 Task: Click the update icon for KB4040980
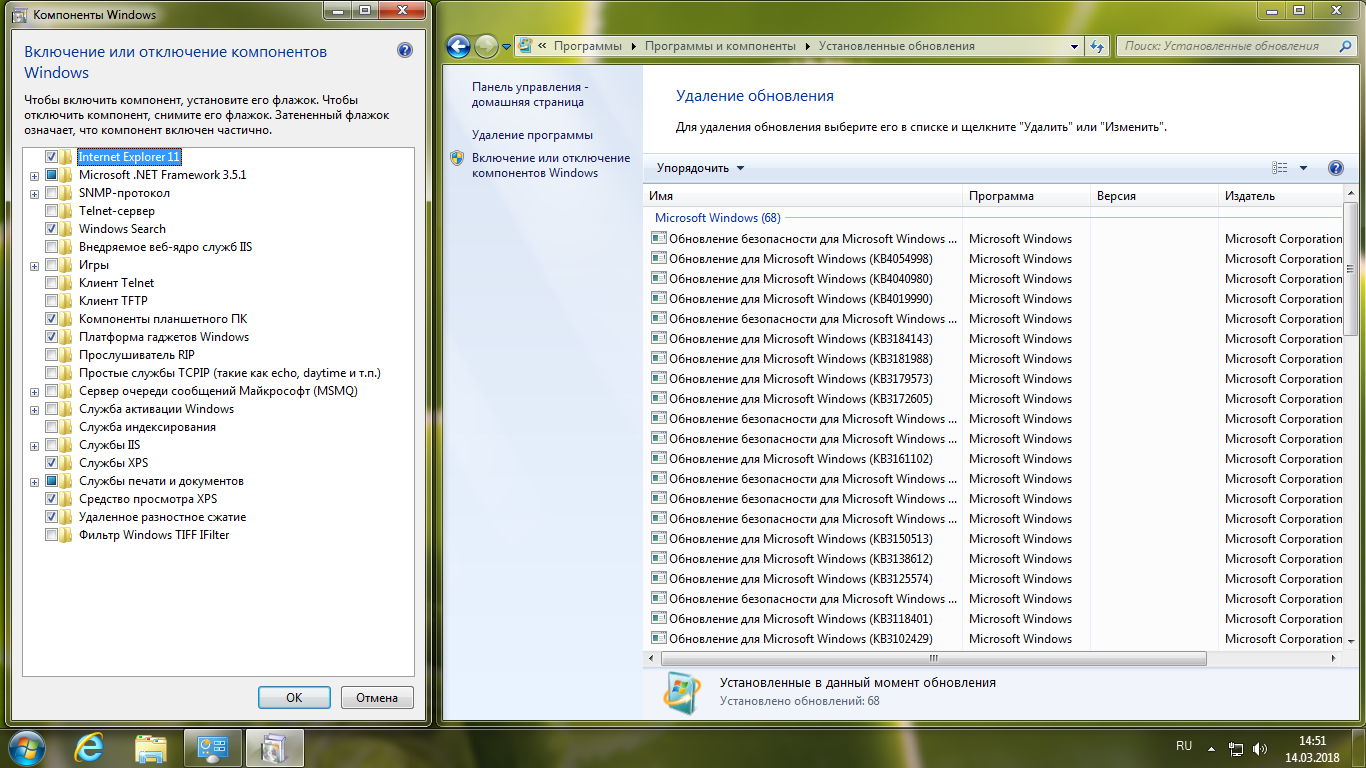click(x=658, y=279)
